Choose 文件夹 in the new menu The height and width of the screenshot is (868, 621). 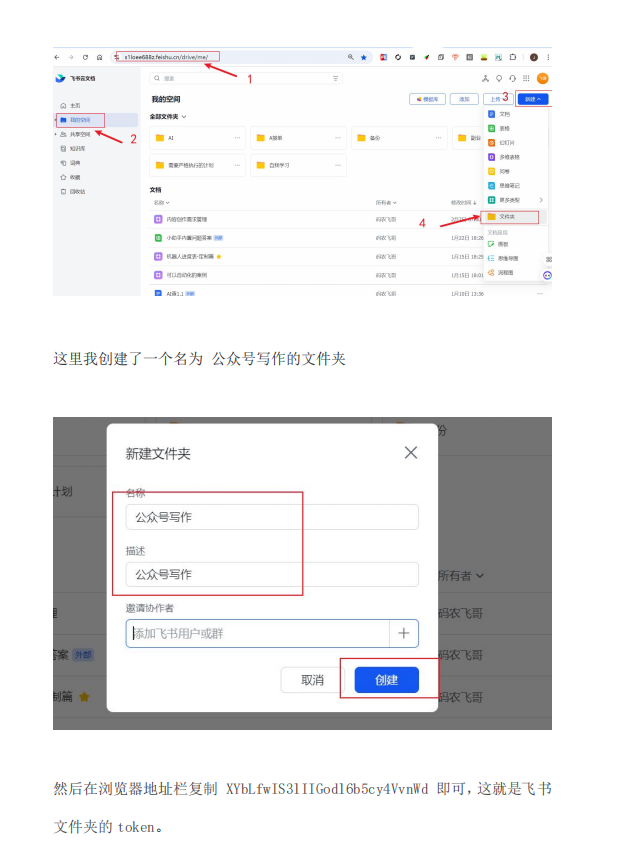(x=515, y=217)
